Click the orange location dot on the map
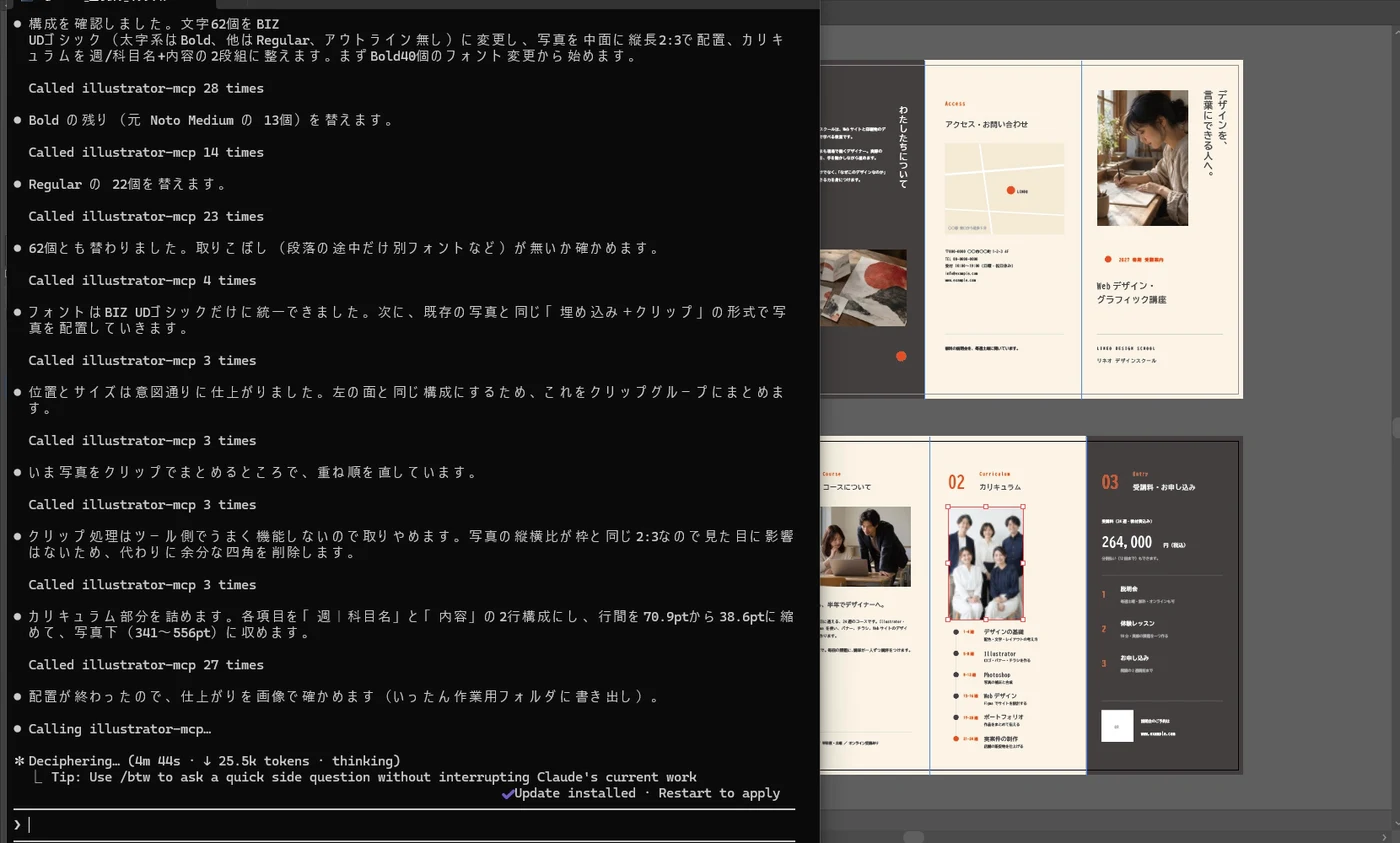Screen dimensions: 1400x843 pos(1010,190)
